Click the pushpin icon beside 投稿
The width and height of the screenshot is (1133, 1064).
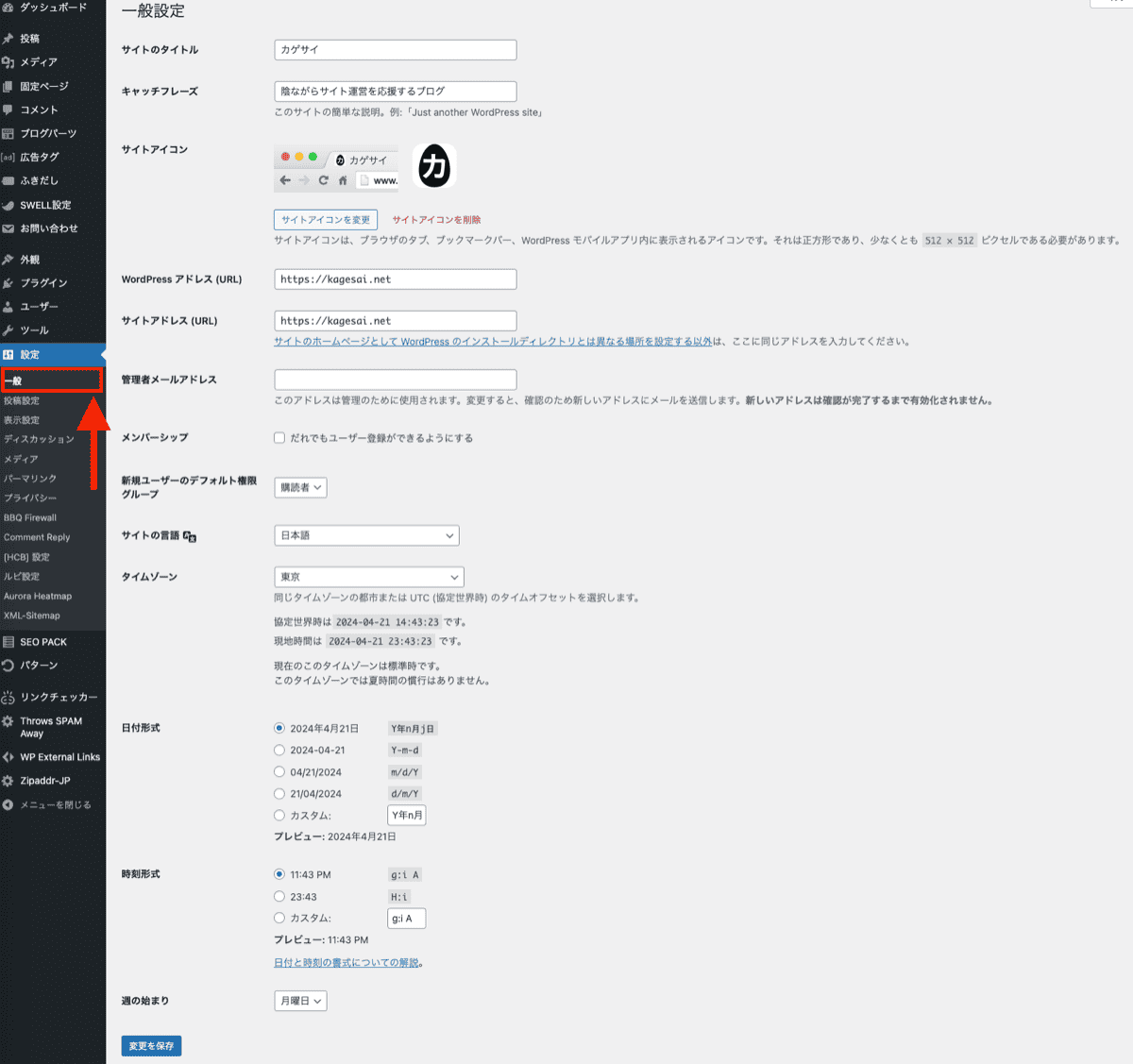click(x=8, y=39)
